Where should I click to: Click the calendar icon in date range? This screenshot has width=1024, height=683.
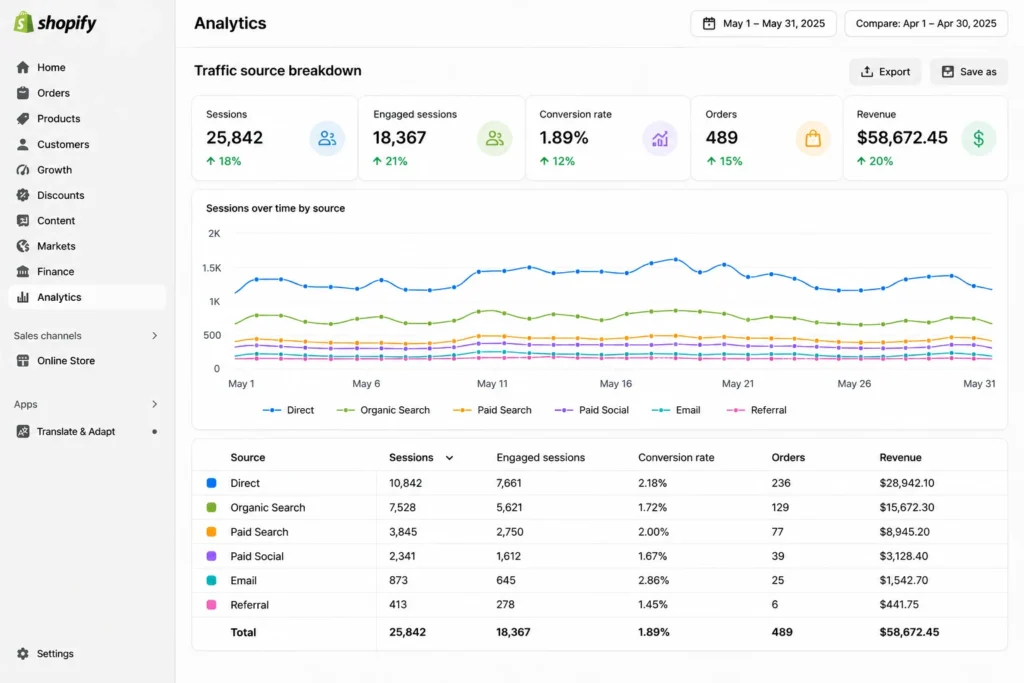(709, 24)
